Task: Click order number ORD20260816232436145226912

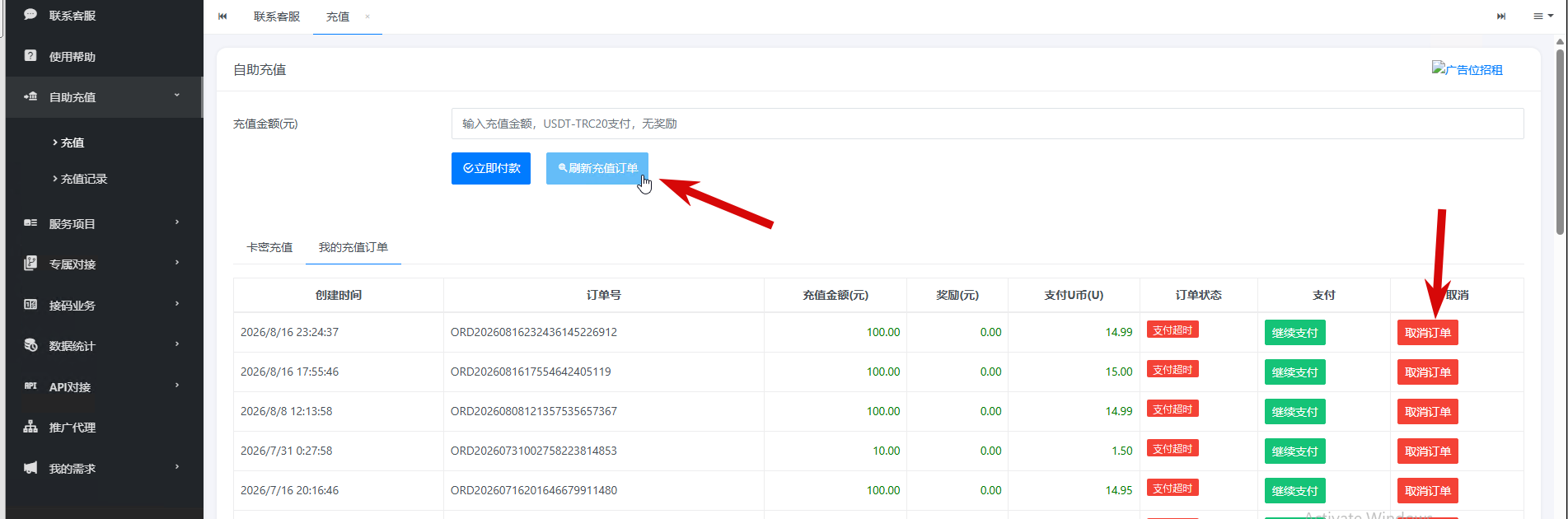Action: [x=534, y=332]
